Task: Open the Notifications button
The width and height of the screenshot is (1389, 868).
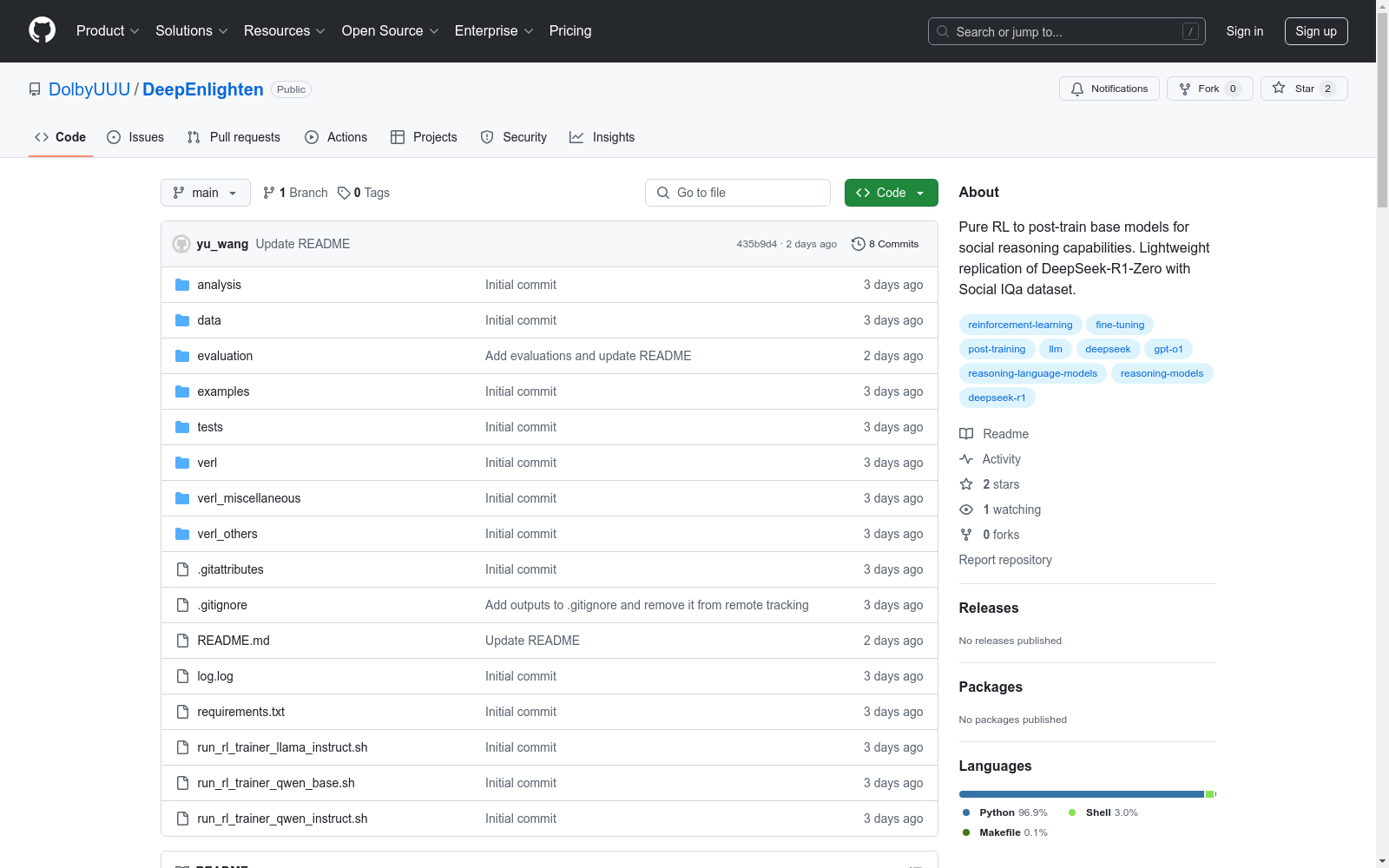Action: tap(1109, 89)
